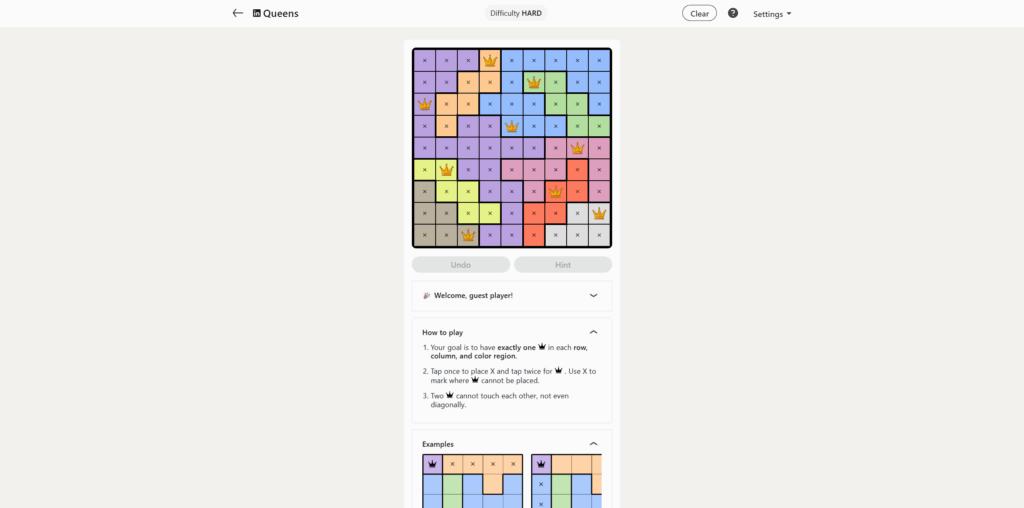
Task: Click the Hint button
Action: click(x=563, y=265)
